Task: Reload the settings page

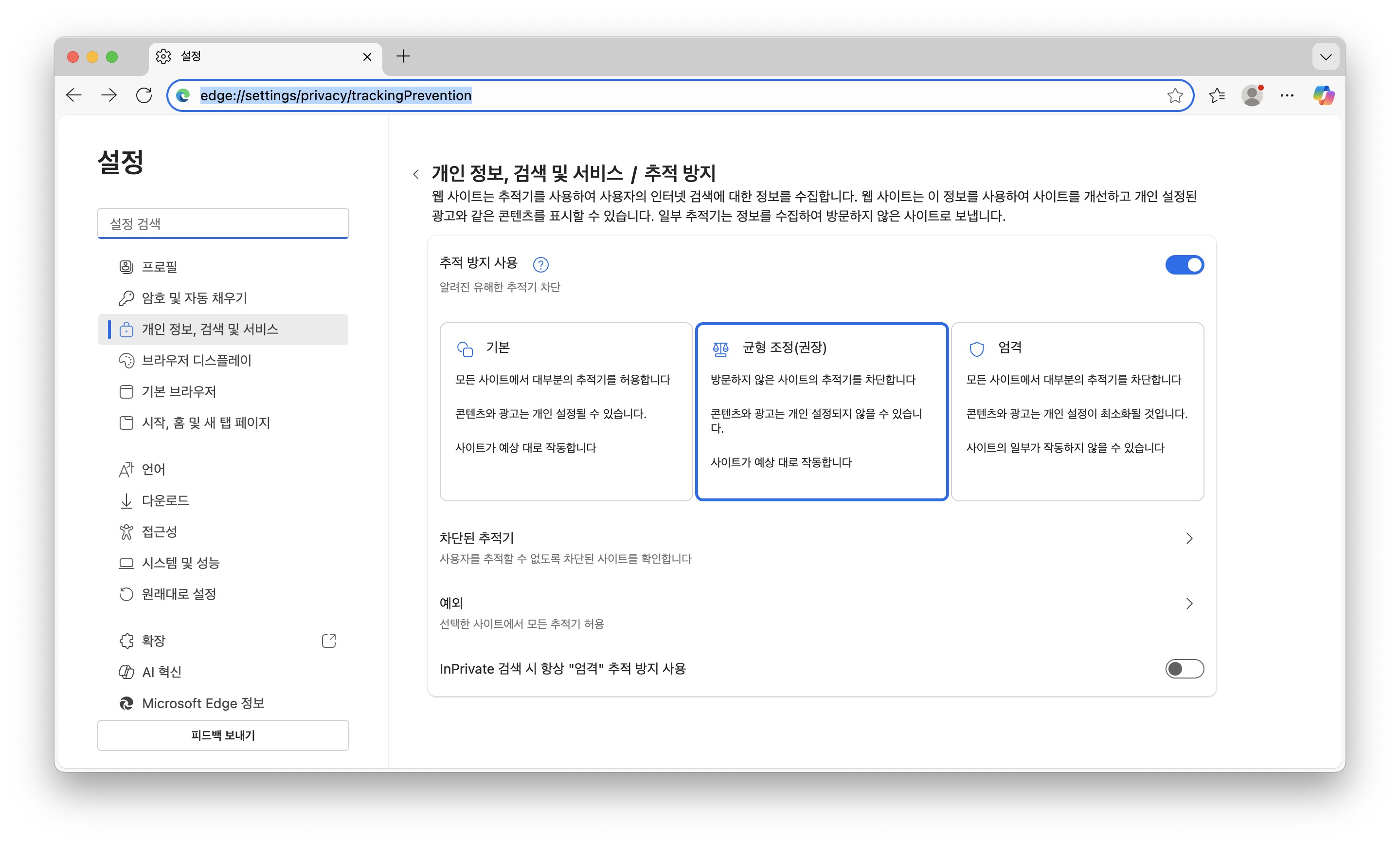Action: (144, 95)
